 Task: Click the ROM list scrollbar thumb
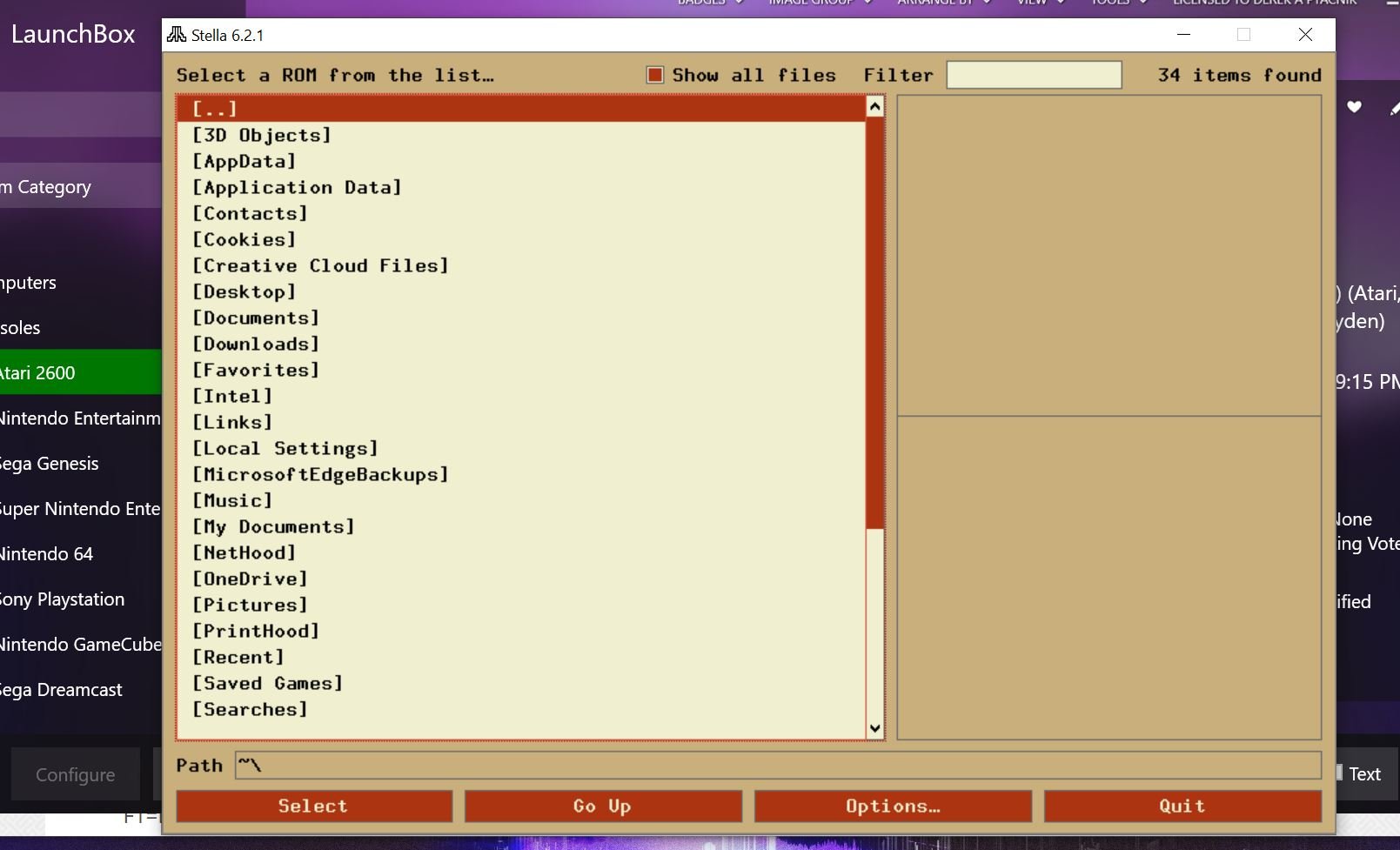click(x=875, y=323)
